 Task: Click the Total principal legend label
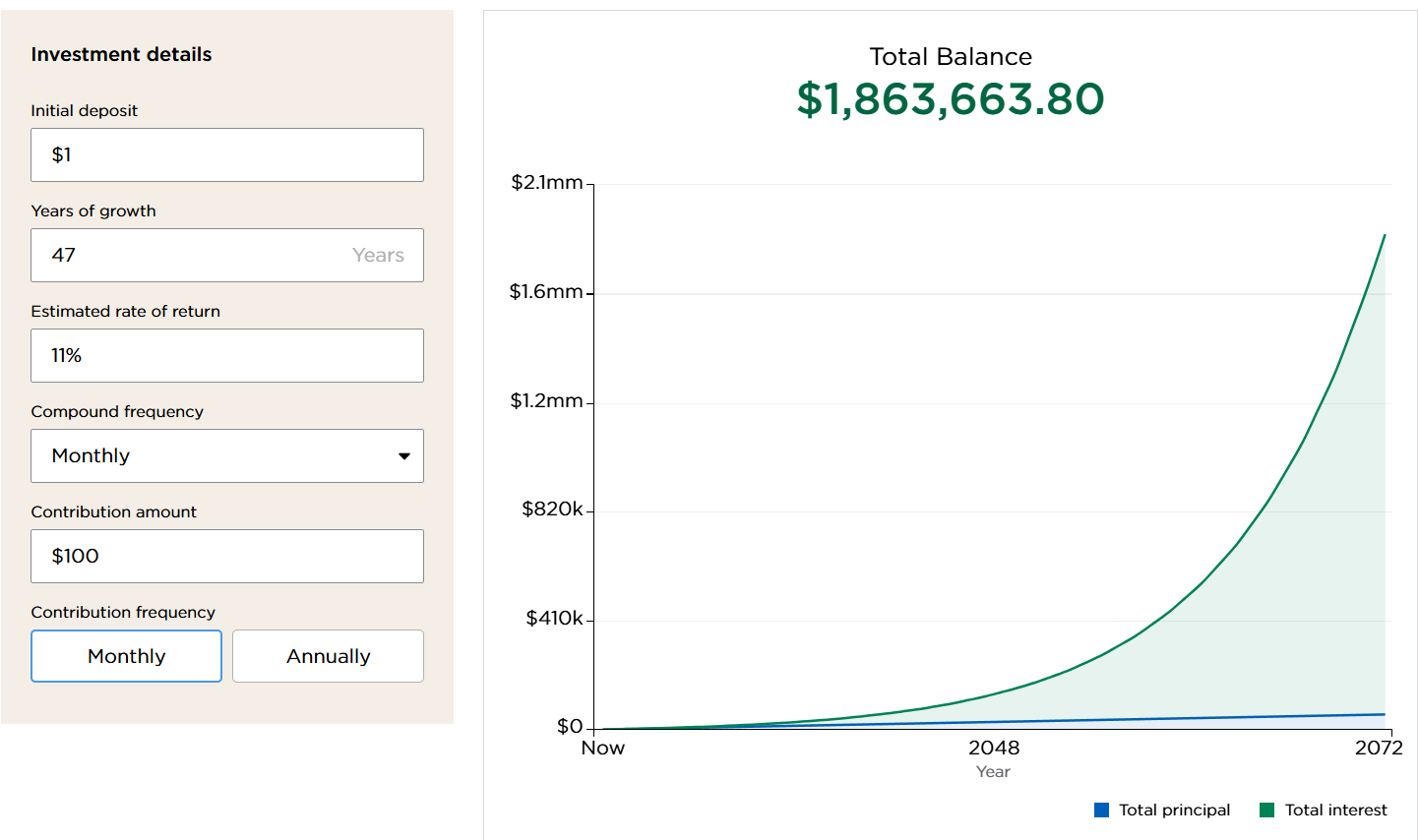[1174, 810]
